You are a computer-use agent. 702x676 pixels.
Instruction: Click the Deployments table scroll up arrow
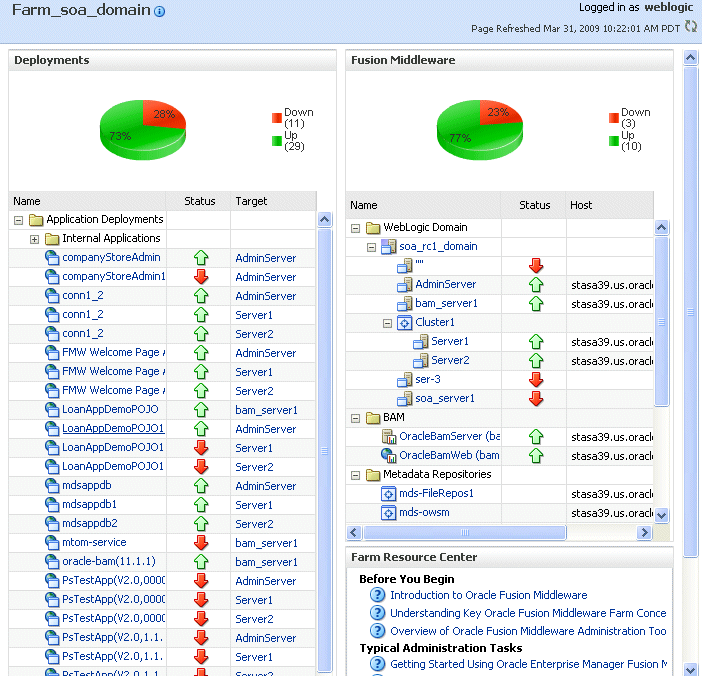(x=325, y=219)
